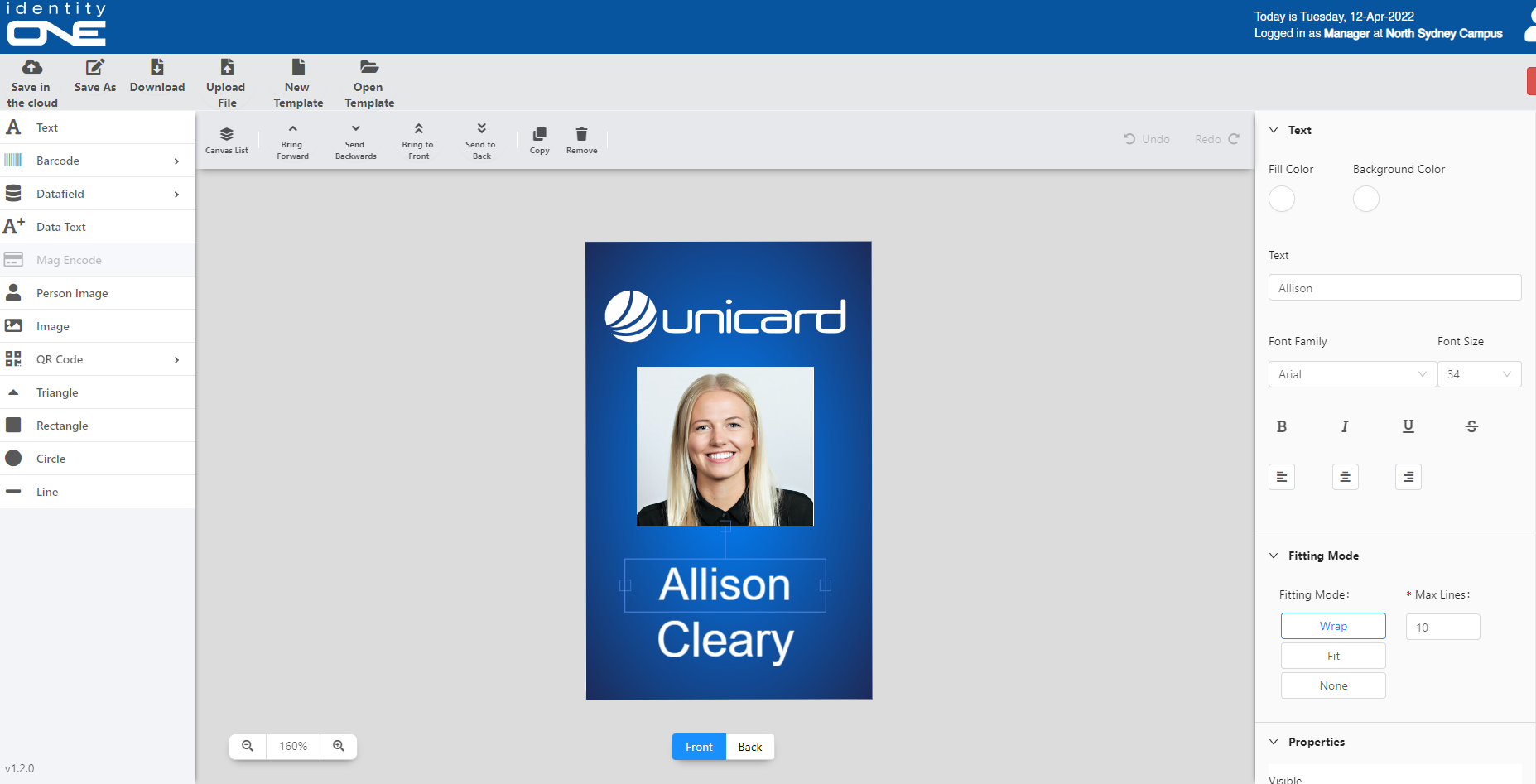This screenshot has width=1536, height=784.
Task: Open the Background Color picker
Action: coord(1366,199)
